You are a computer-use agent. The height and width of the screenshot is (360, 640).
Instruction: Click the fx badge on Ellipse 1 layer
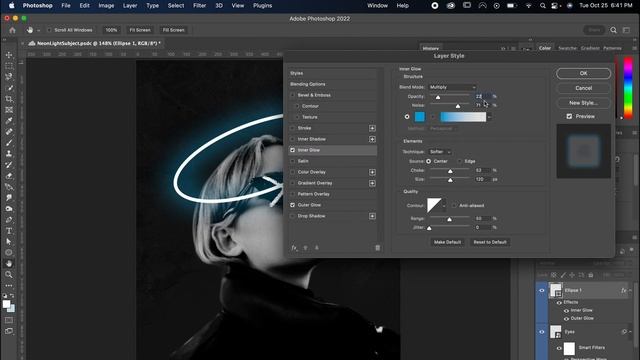(x=623, y=291)
